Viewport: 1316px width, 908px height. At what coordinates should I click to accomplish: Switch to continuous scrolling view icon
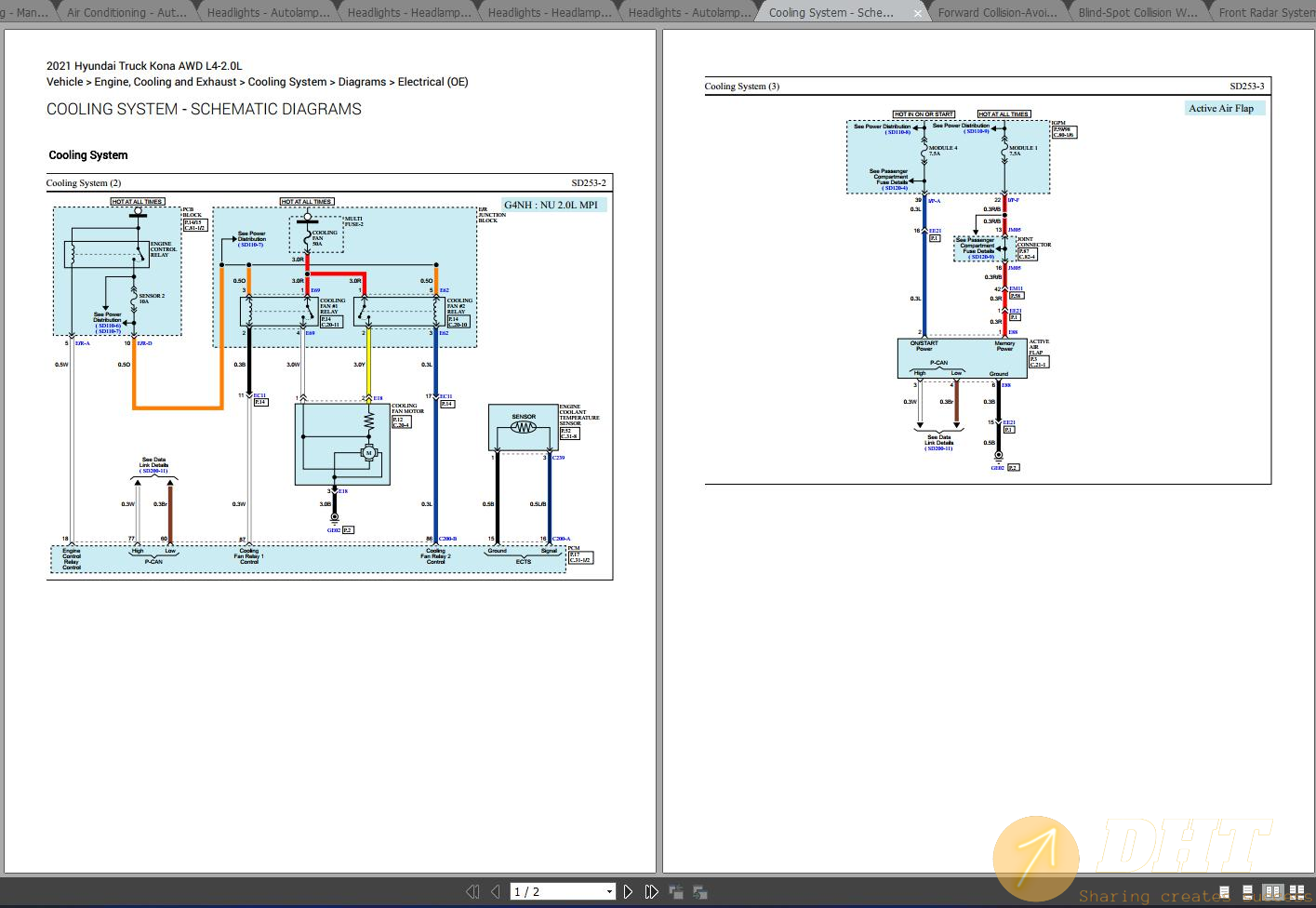1248,892
